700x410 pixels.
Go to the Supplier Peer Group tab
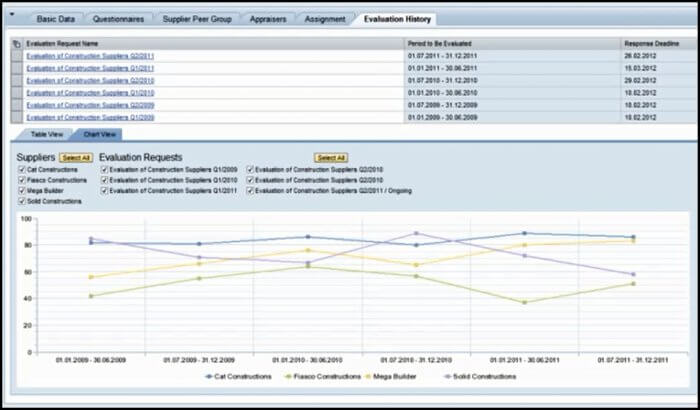click(197, 19)
